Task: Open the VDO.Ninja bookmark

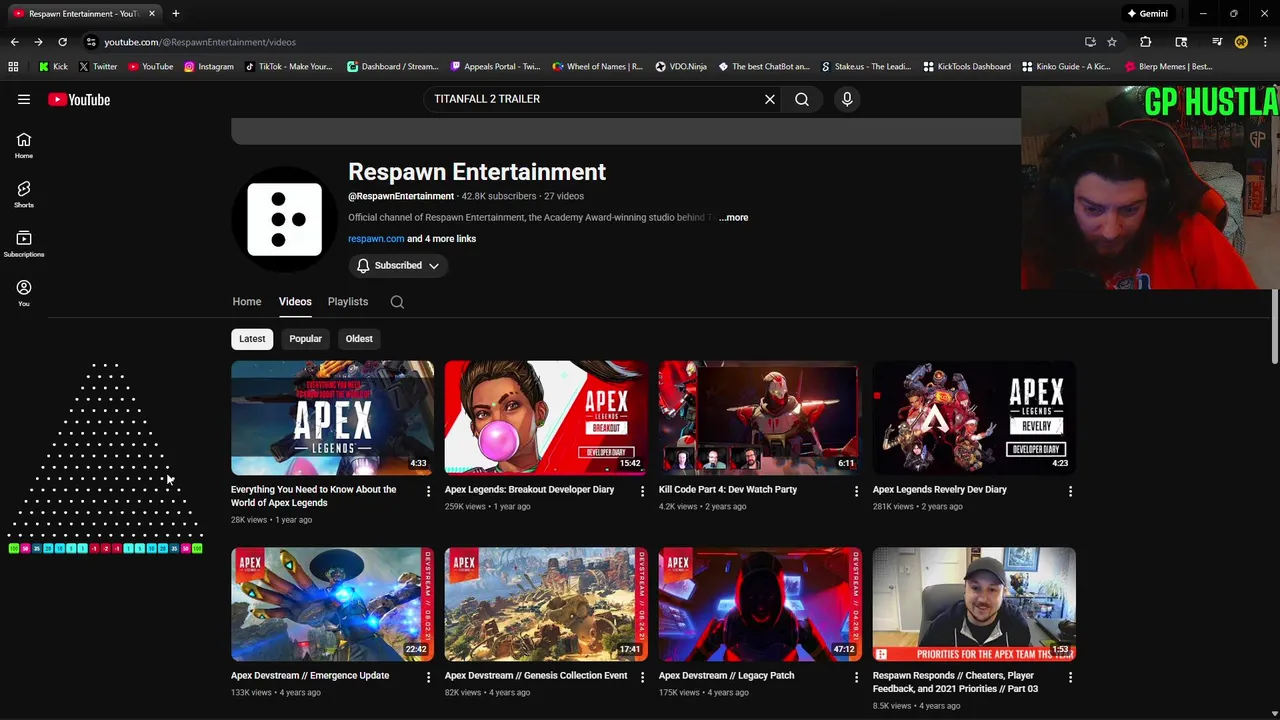Action: 681,66
